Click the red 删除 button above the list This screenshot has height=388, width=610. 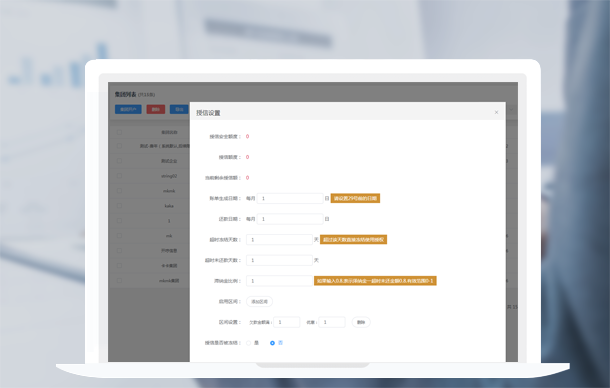(156, 109)
